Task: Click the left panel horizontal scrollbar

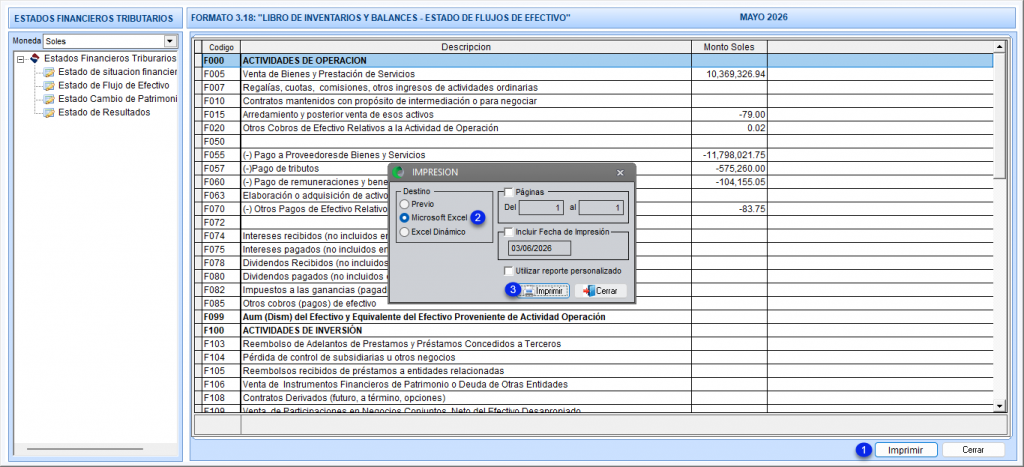Action: pyautogui.click(x=85, y=449)
